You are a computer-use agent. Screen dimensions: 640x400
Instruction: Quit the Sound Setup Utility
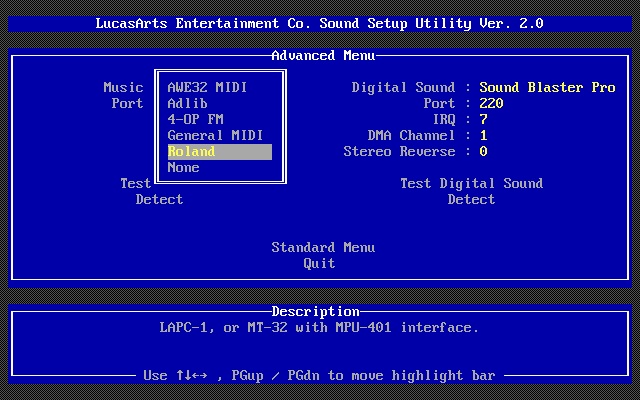[319, 263]
